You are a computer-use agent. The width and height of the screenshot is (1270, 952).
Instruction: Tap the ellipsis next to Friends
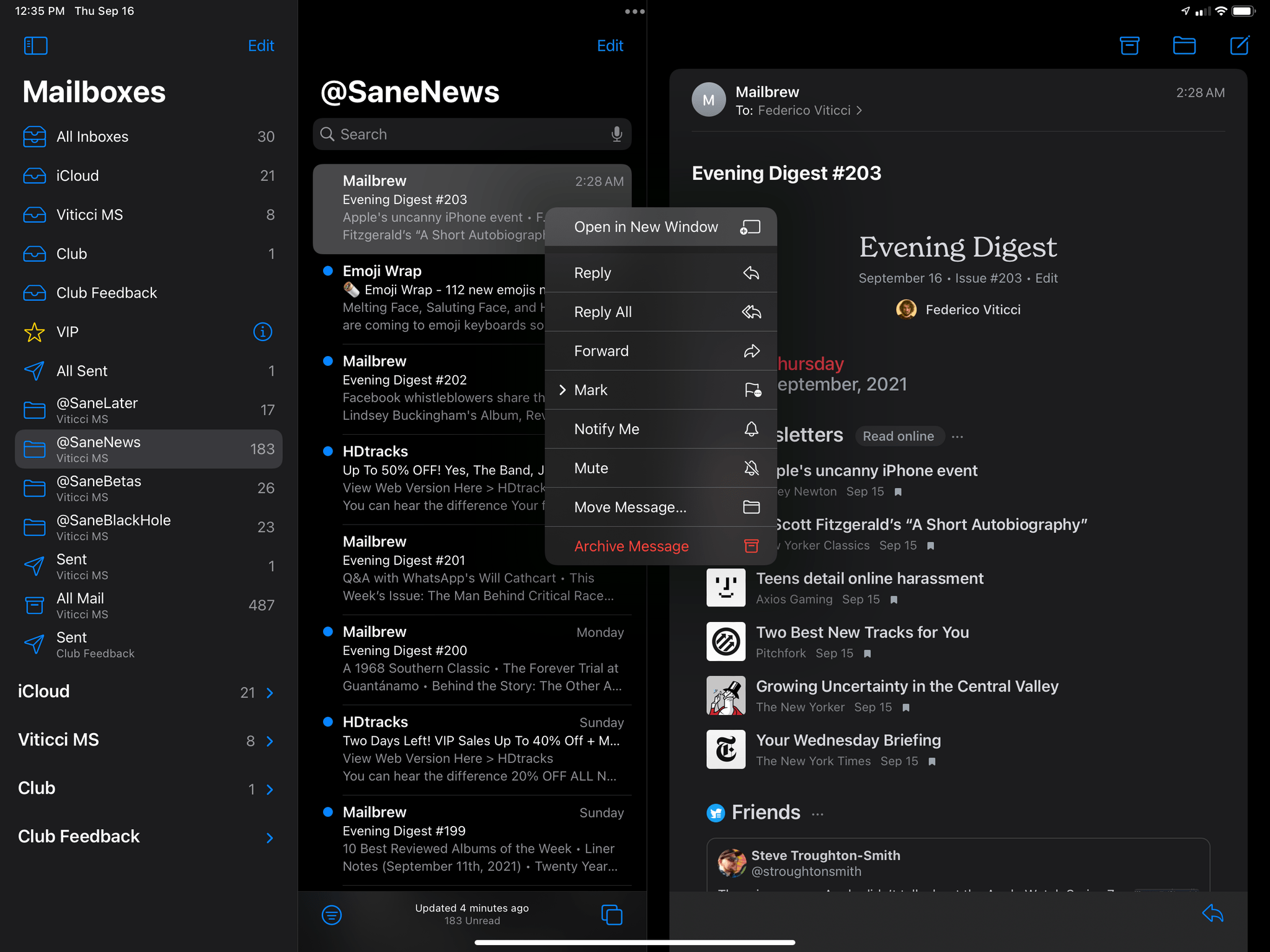(x=817, y=814)
